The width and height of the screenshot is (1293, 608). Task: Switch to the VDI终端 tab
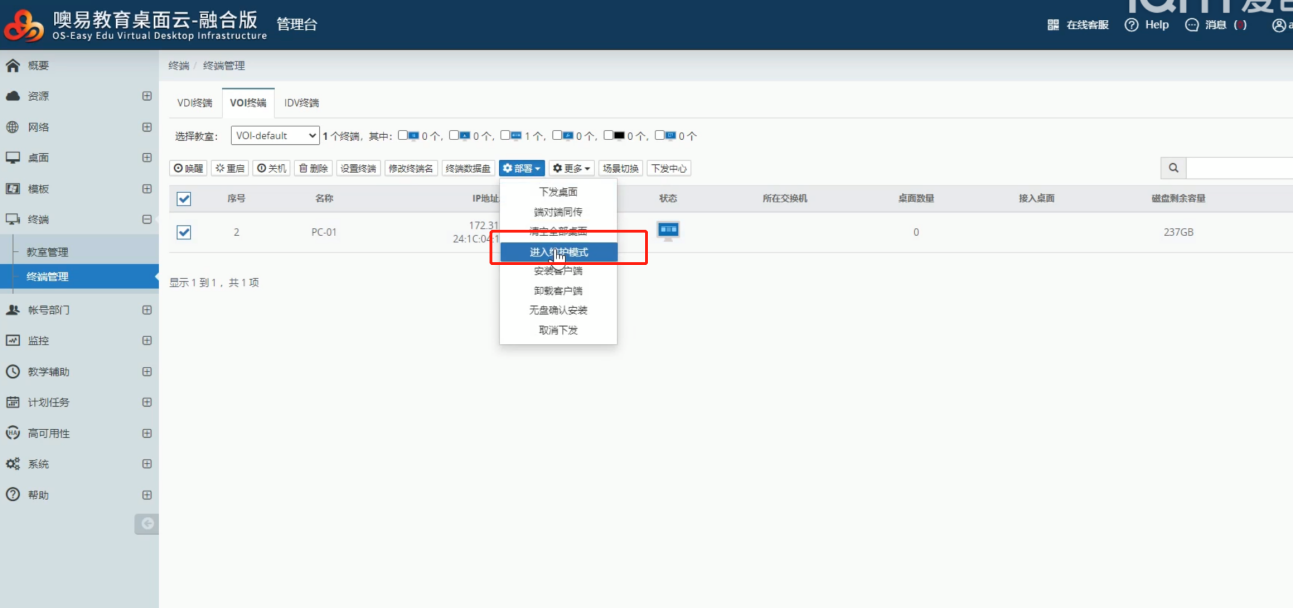(195, 103)
